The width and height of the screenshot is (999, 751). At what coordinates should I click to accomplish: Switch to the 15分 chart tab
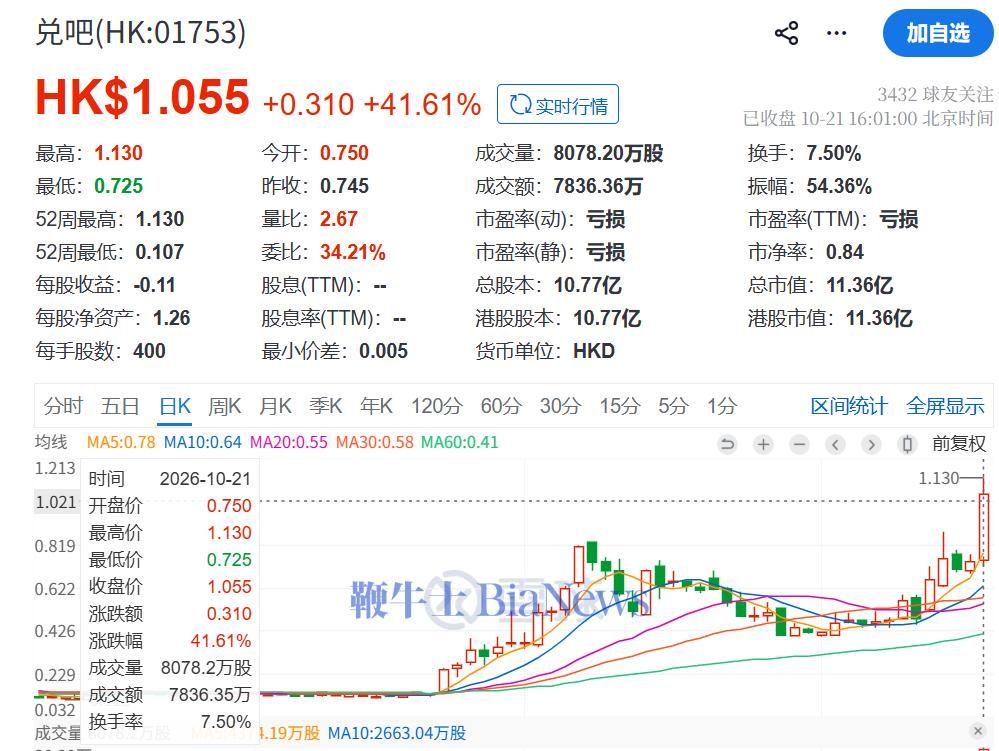(619, 406)
